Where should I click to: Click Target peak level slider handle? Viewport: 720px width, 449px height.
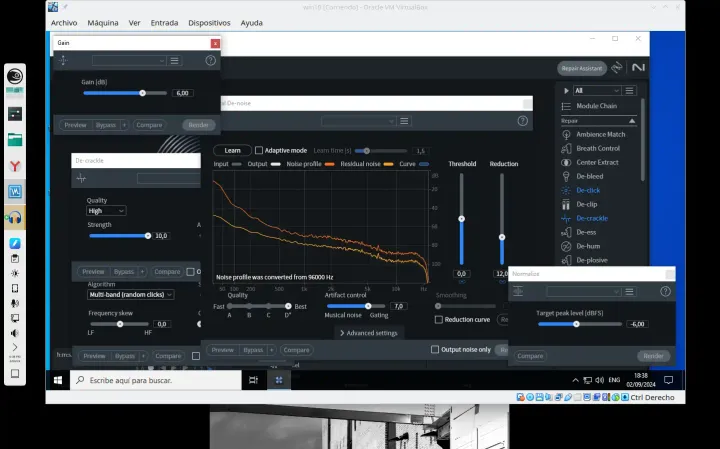point(576,324)
